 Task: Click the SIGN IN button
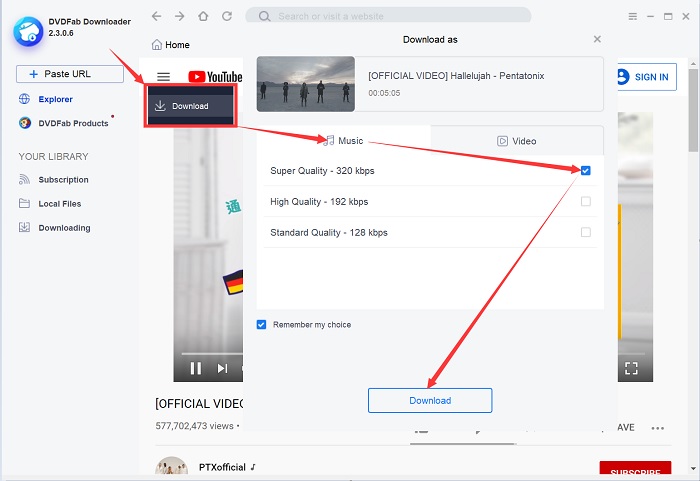(x=647, y=77)
